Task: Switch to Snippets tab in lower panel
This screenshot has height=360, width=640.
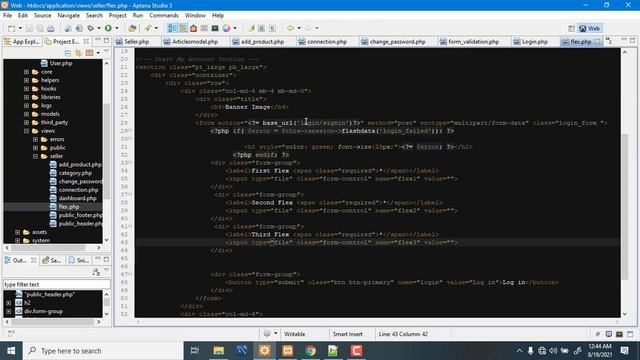Action: point(79,260)
